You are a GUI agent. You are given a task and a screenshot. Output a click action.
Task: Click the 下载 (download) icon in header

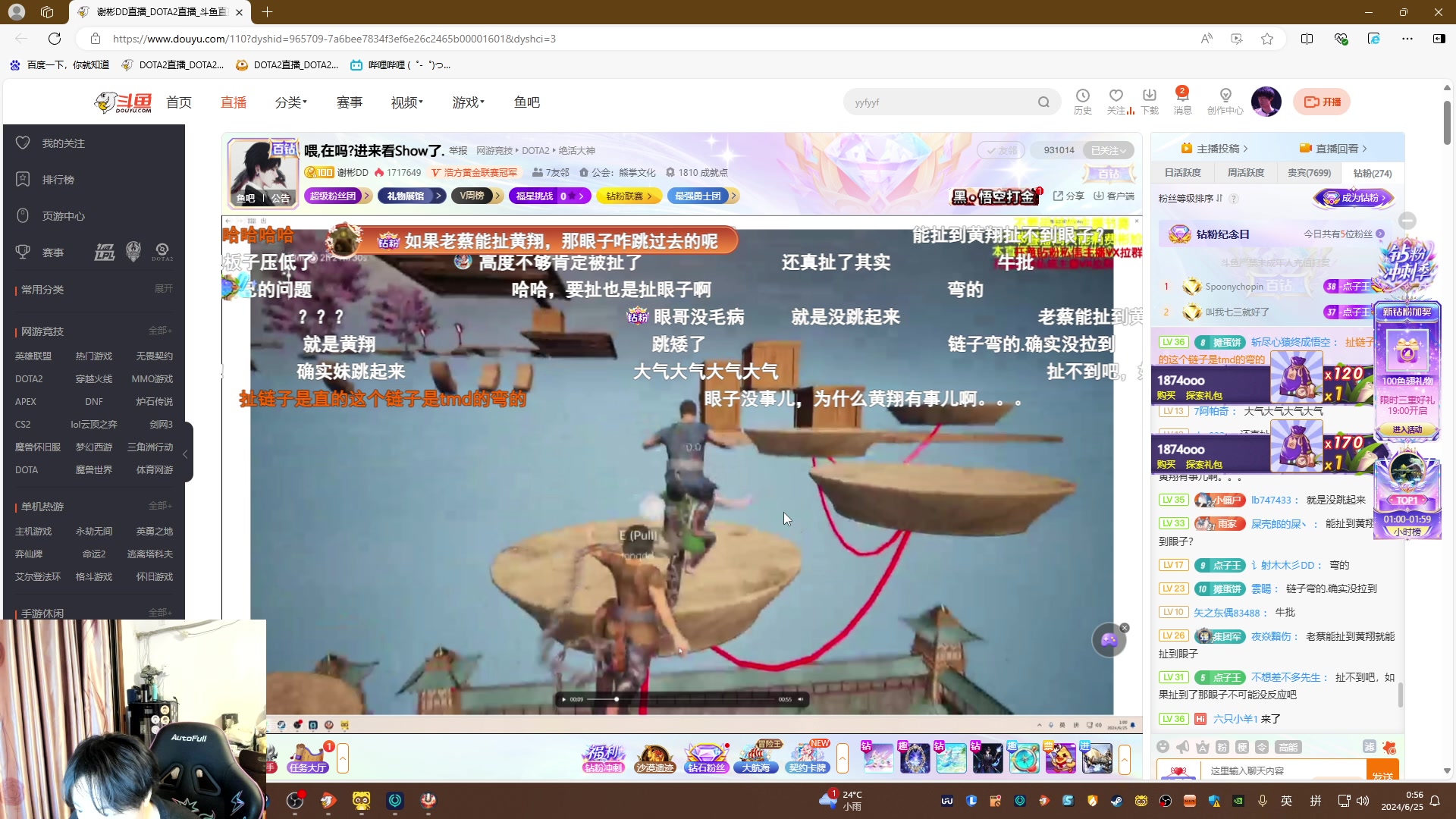coord(1149,102)
